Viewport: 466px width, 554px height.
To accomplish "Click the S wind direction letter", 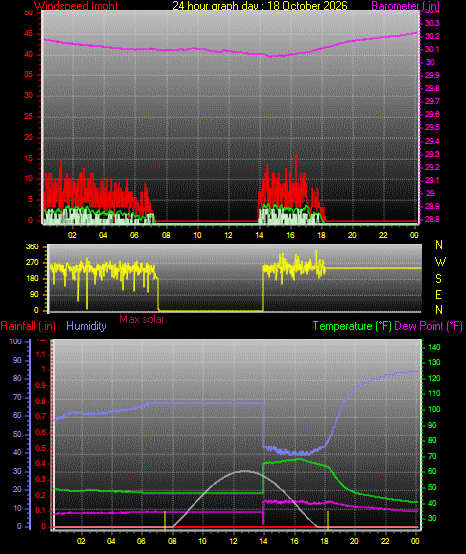I will 438,279.
